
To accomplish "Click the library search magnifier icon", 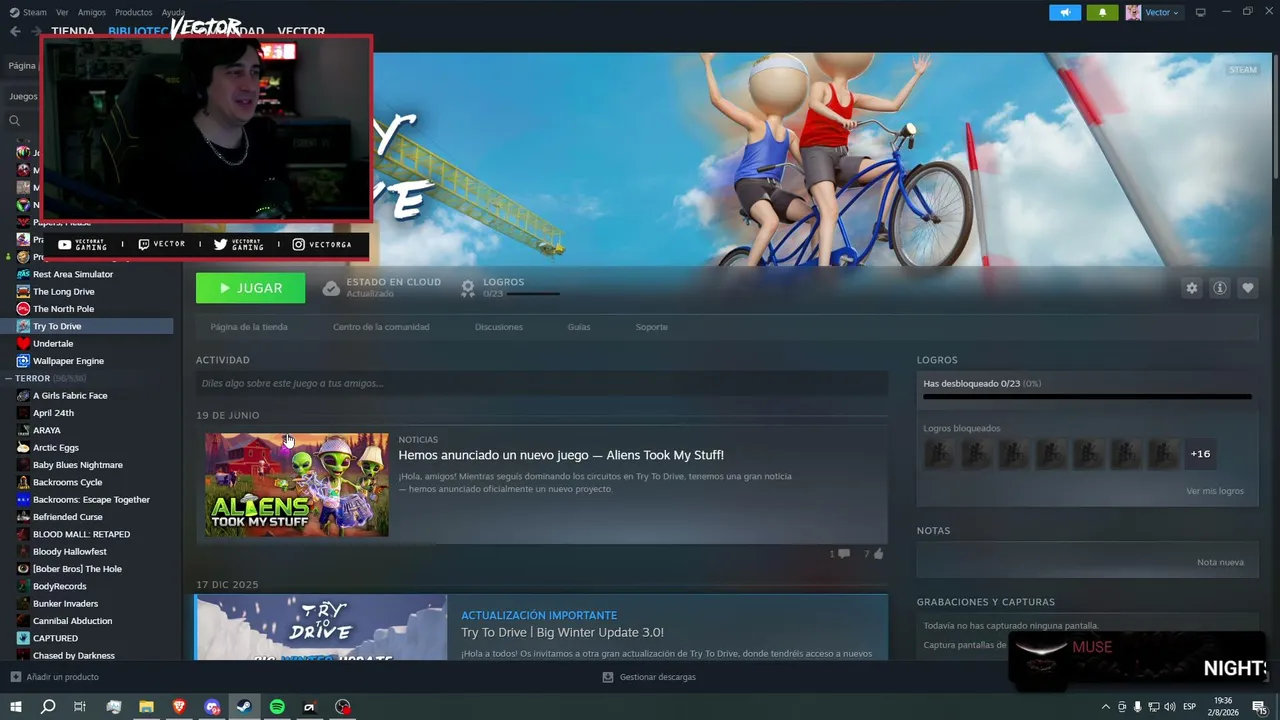I will (x=15, y=121).
